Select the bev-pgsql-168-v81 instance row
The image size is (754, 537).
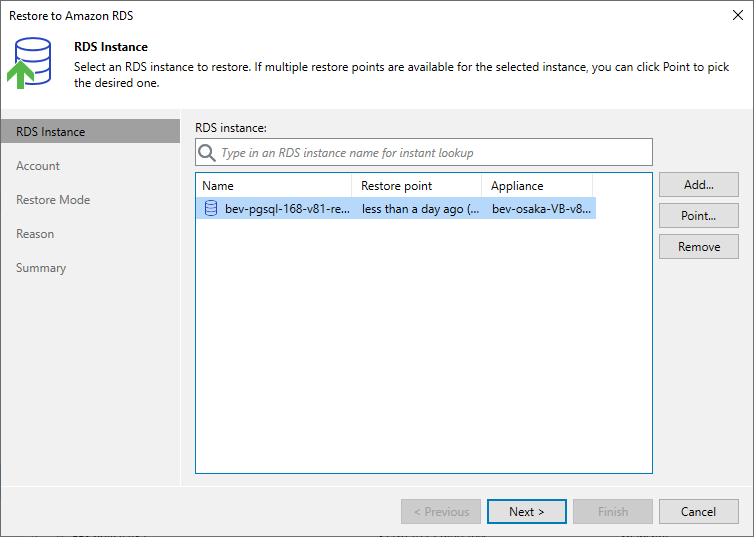click(396, 209)
